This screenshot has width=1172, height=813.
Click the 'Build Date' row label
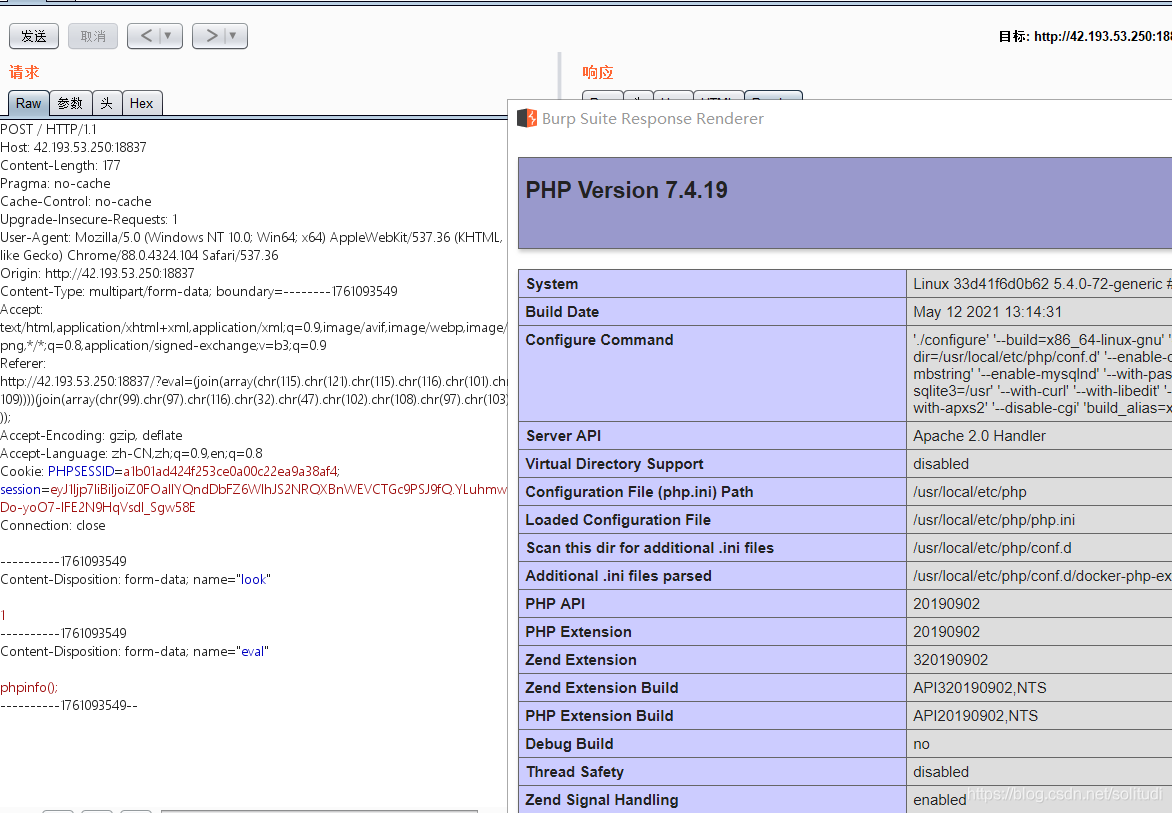click(562, 312)
